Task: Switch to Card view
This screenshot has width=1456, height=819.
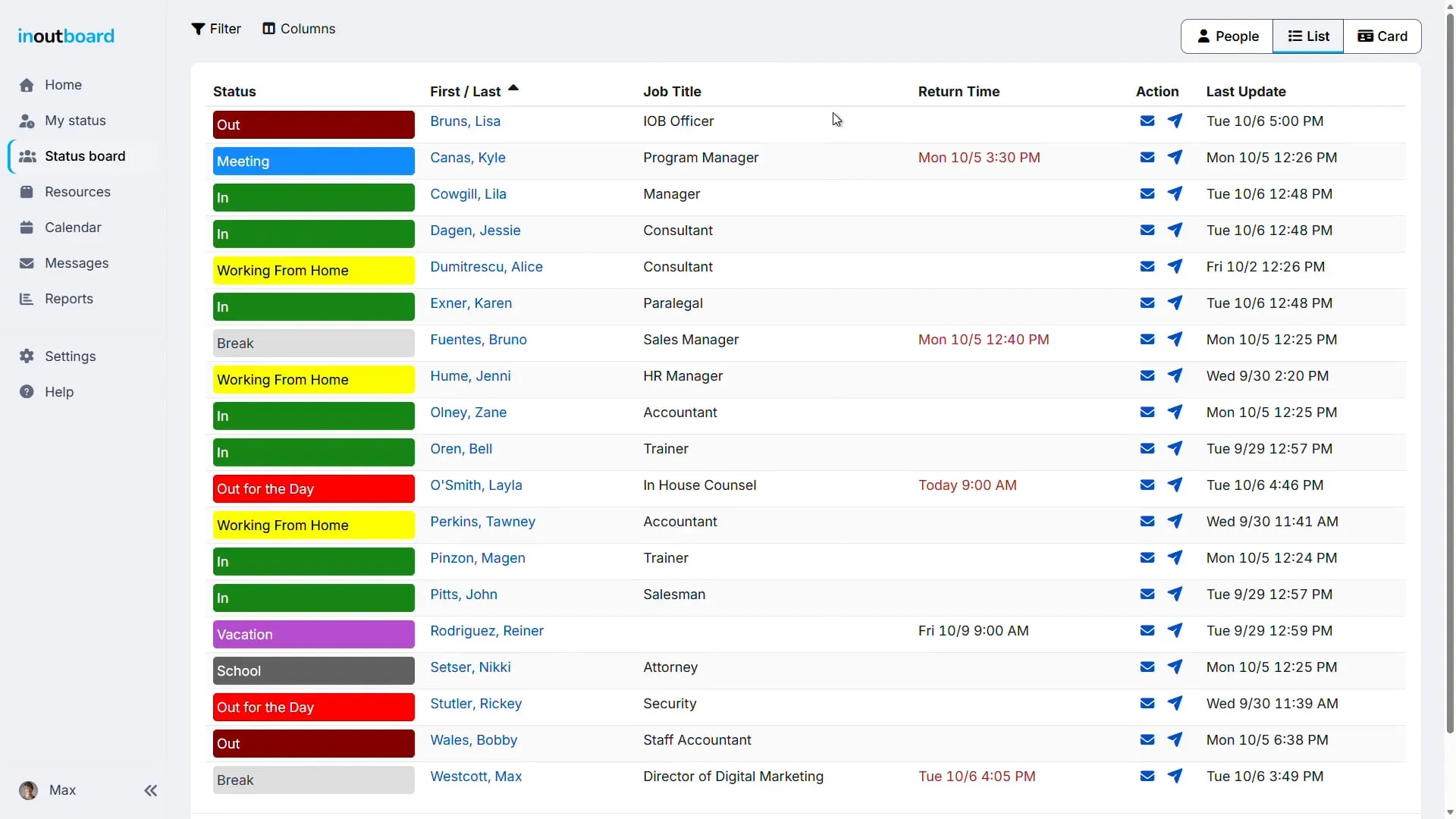Action: 1382,36
